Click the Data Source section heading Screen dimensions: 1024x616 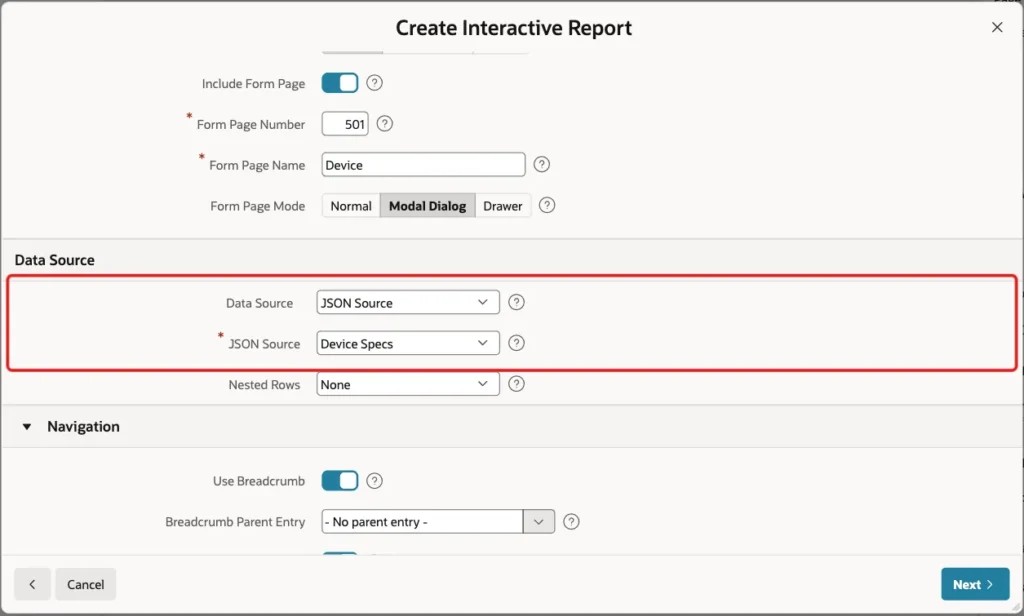[x=55, y=260]
